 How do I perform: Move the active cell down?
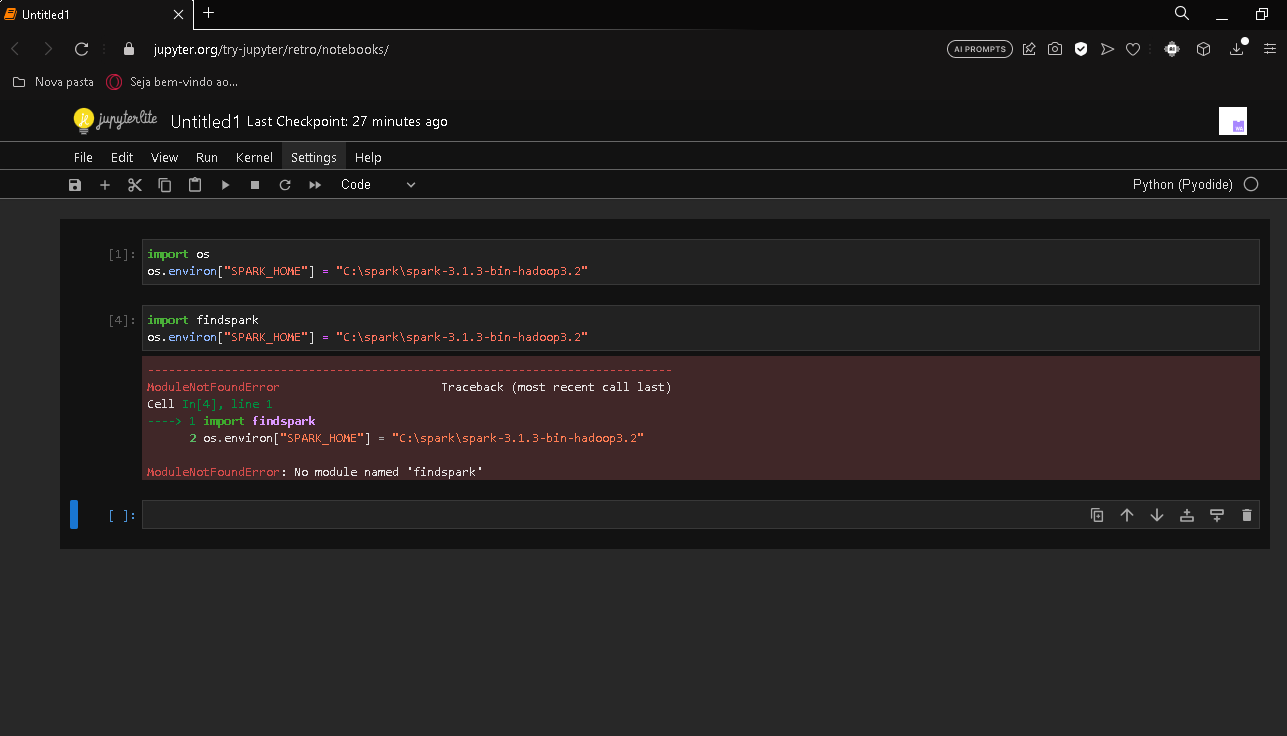click(x=1157, y=515)
